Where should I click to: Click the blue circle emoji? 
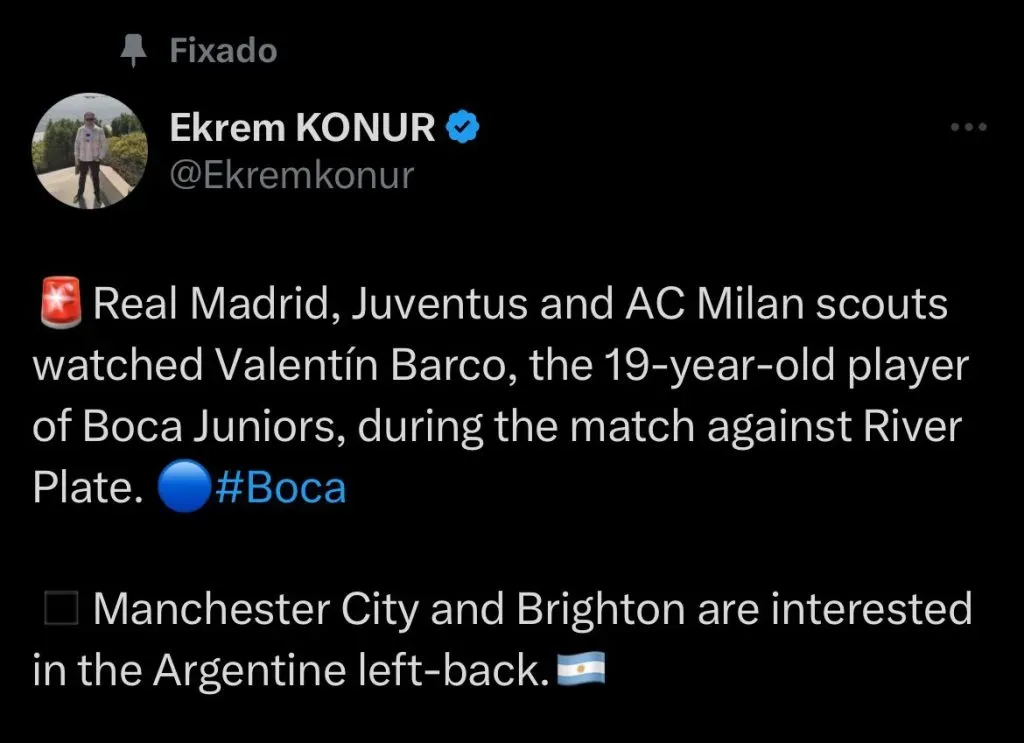point(183,489)
